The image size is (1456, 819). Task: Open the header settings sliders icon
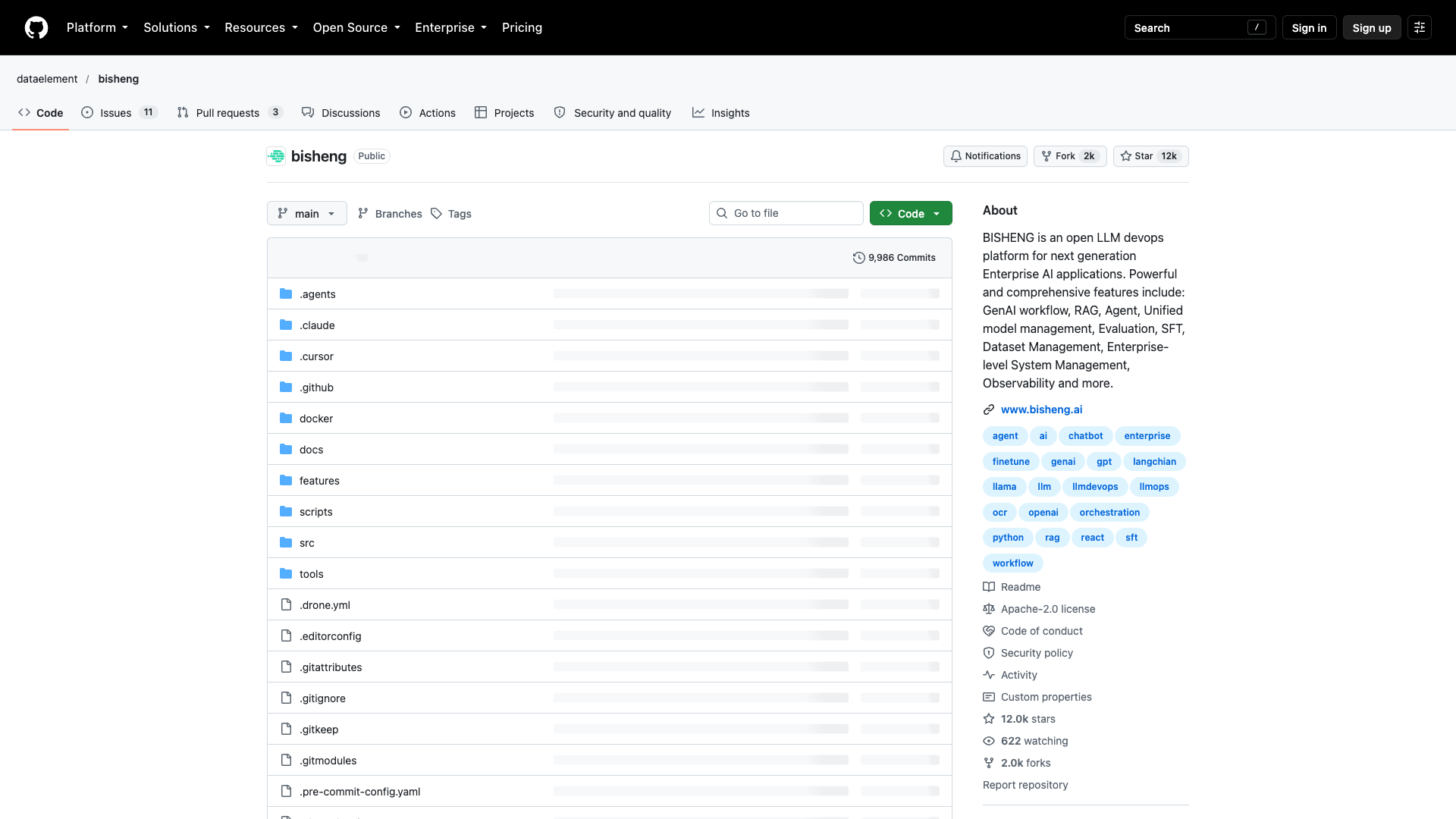(x=1420, y=27)
